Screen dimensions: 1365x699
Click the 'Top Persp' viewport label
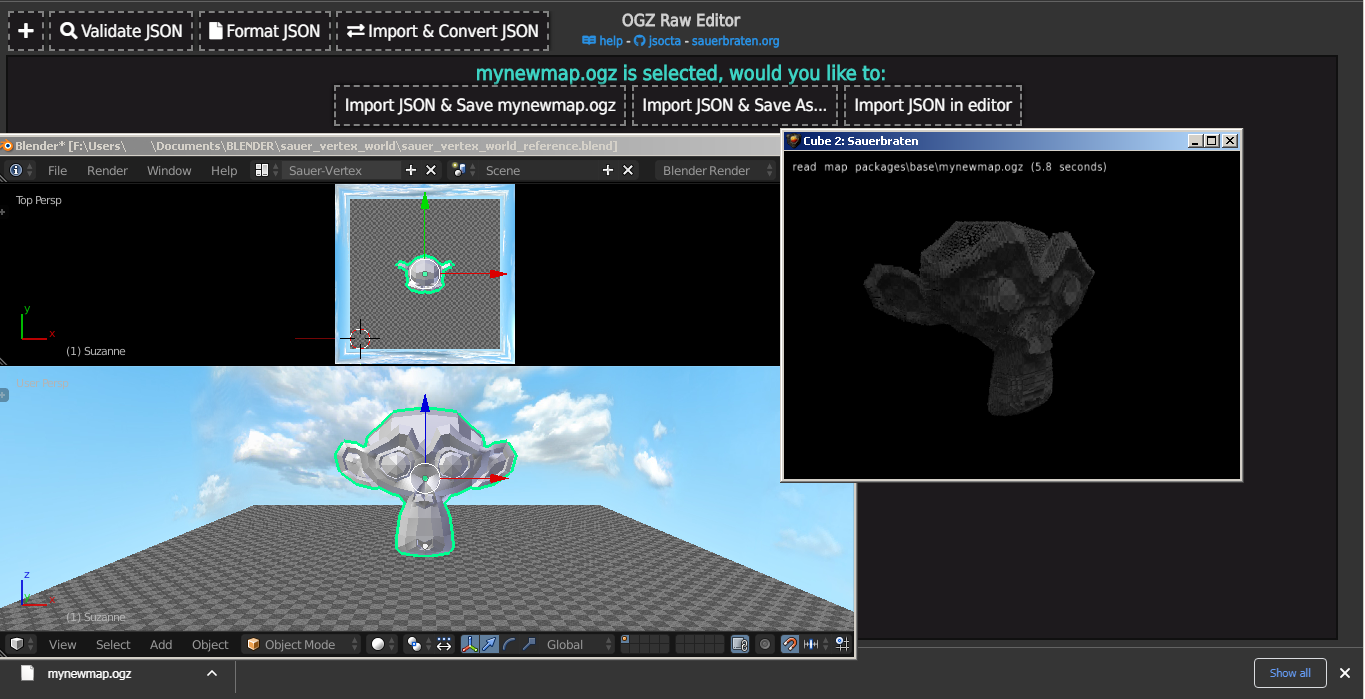click(x=39, y=200)
